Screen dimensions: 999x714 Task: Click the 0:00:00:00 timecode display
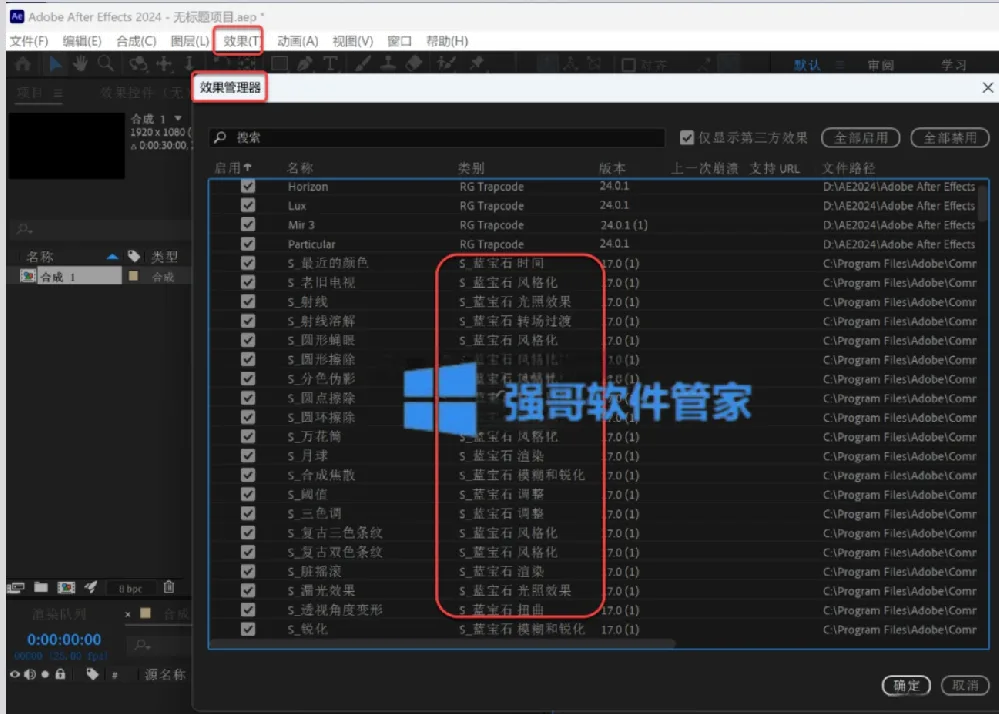tap(64, 639)
